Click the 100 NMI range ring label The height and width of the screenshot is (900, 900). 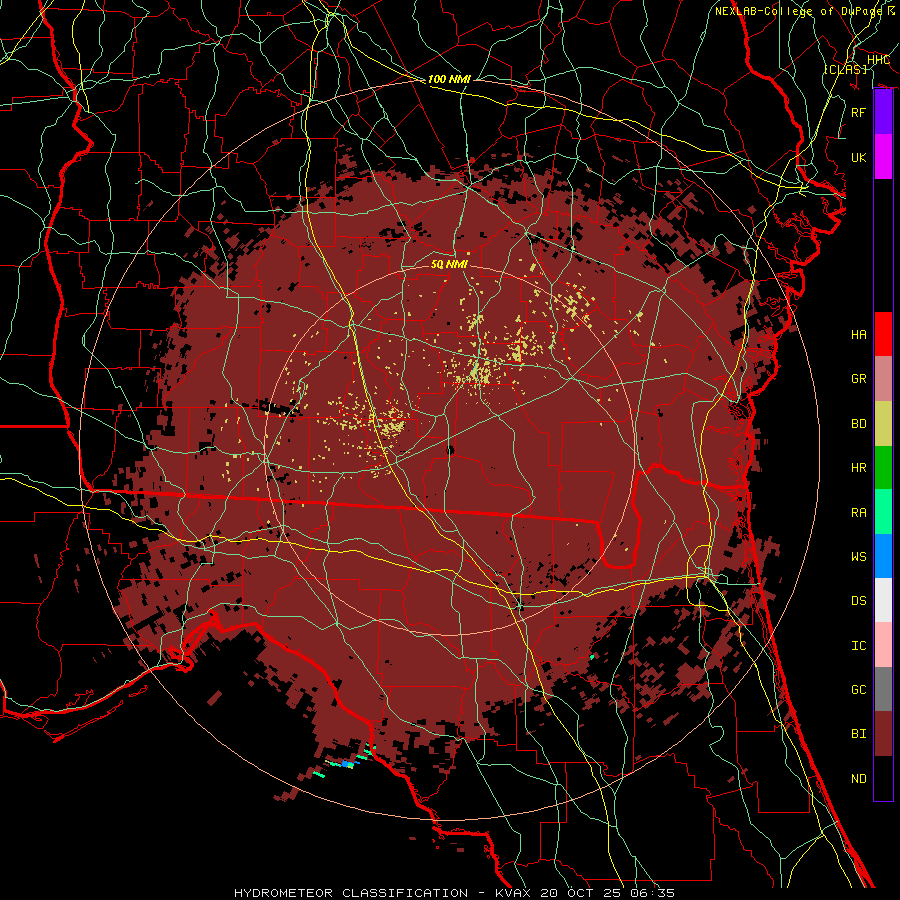click(449, 79)
